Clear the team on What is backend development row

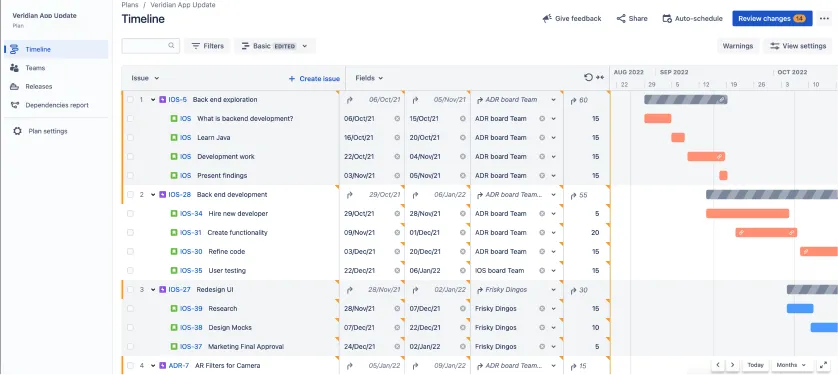(x=542, y=119)
